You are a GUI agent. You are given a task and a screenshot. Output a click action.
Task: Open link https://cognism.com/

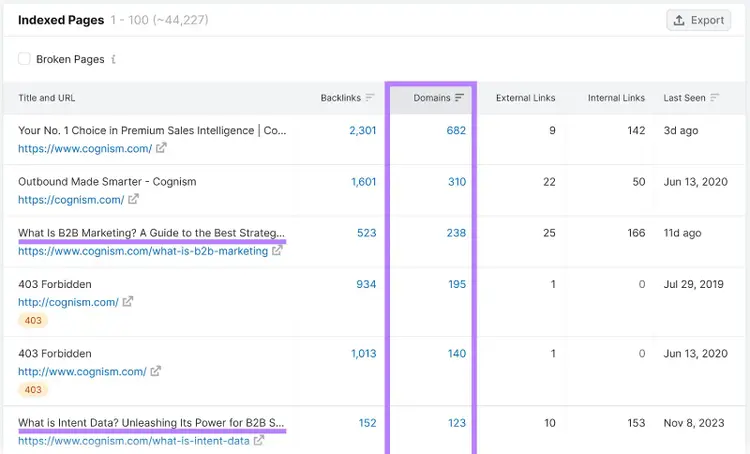pos(71,200)
